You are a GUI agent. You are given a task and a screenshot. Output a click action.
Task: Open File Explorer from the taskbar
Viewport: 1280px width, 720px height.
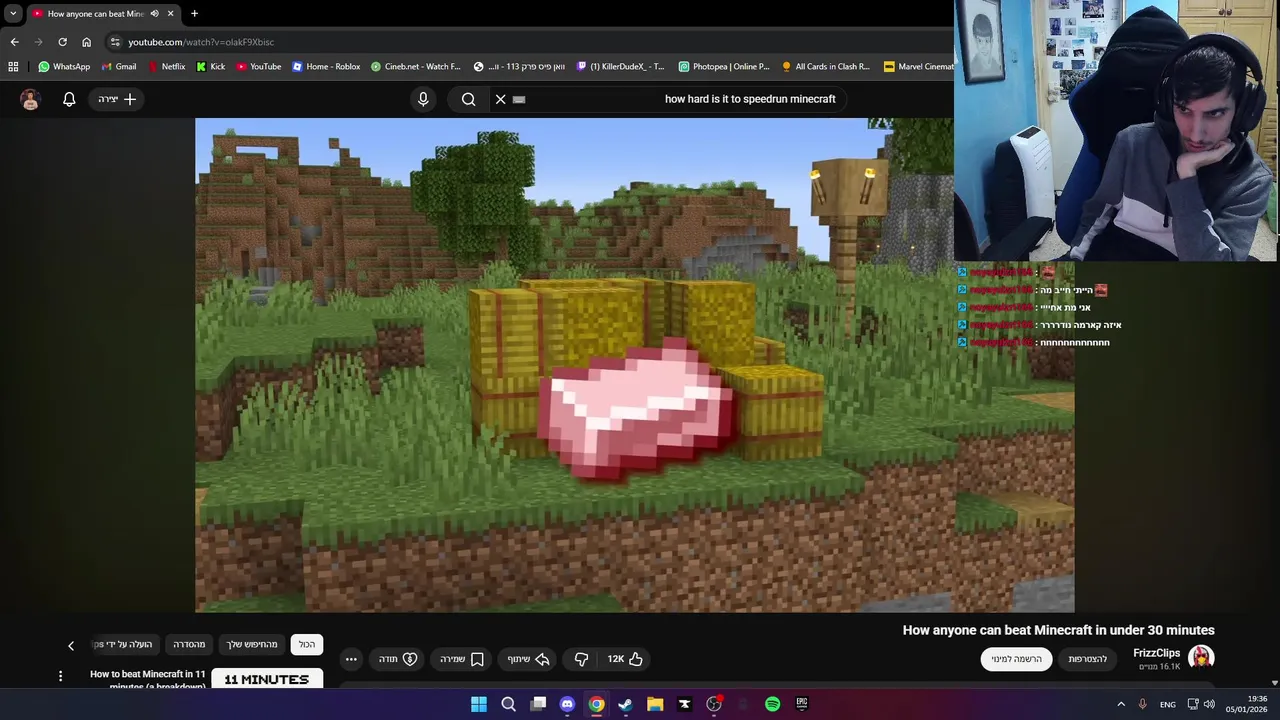click(x=655, y=704)
